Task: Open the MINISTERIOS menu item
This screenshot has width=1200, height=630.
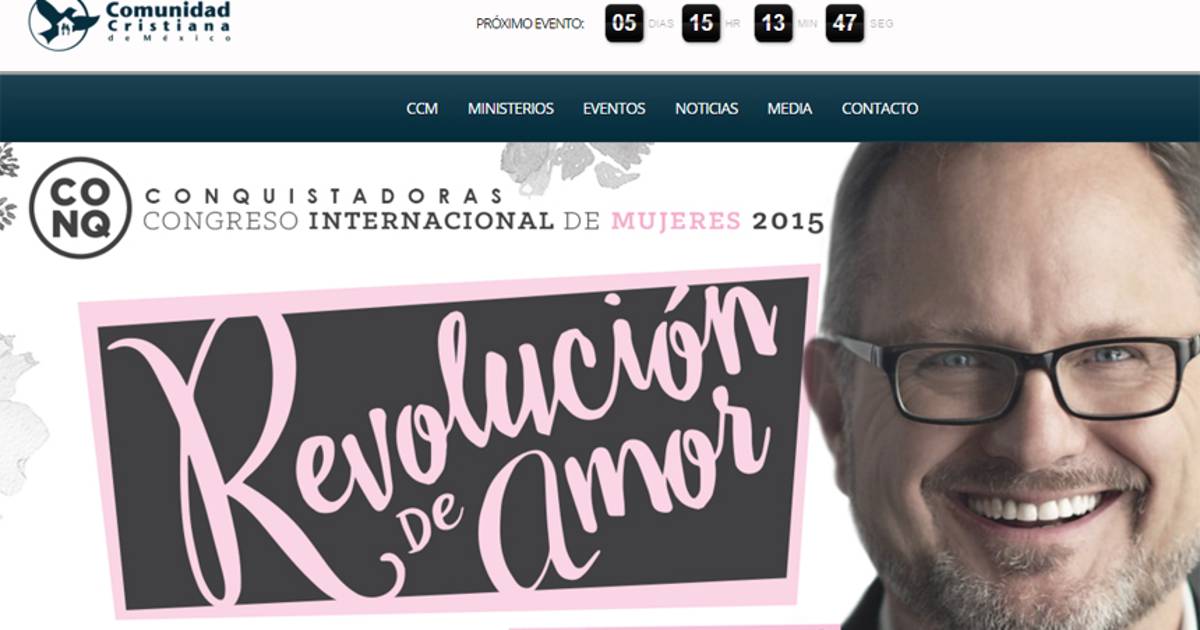Action: click(x=511, y=108)
